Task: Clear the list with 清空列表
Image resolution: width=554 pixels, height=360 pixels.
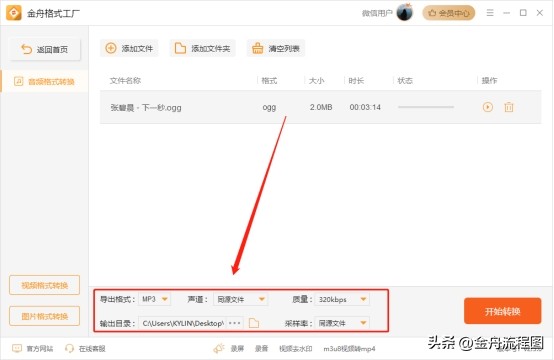Action: [x=276, y=48]
